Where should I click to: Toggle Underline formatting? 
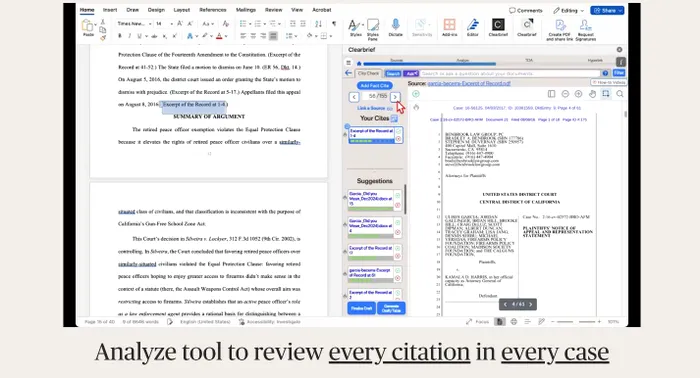(x=139, y=36)
